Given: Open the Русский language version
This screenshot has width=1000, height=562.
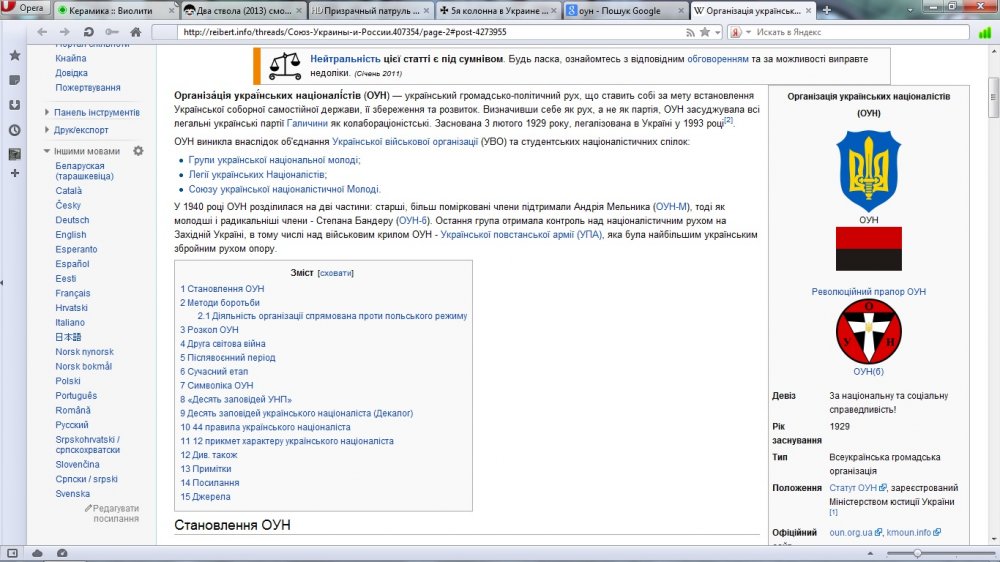Looking at the screenshot, I should click(71, 425).
